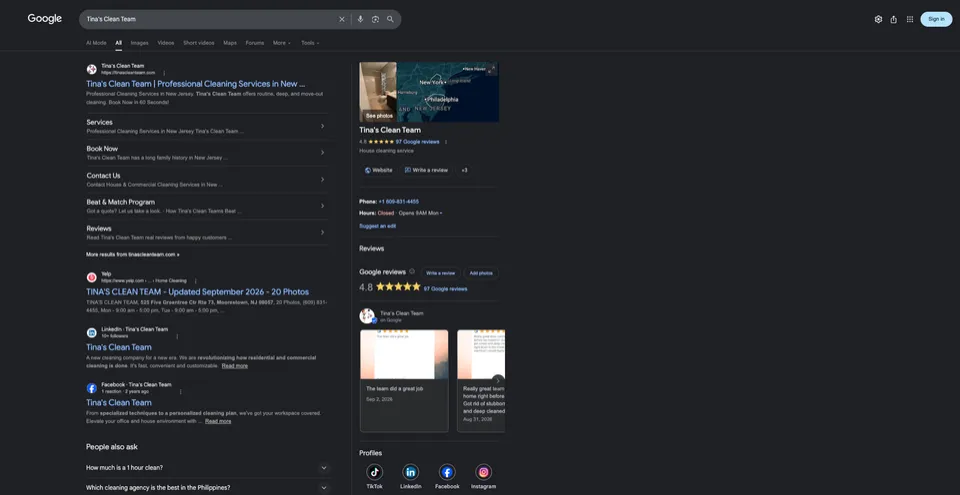This screenshot has width=960, height=495.
Task: Click the Facebook result favicon
Action: pos(92,388)
